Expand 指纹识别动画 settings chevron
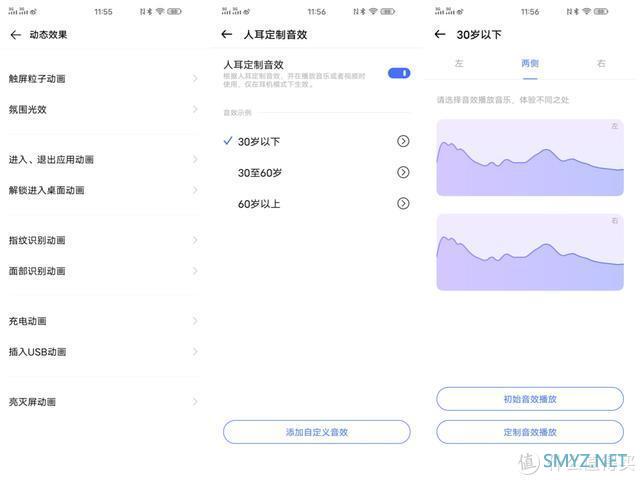The width and height of the screenshot is (640, 480). pos(195,240)
